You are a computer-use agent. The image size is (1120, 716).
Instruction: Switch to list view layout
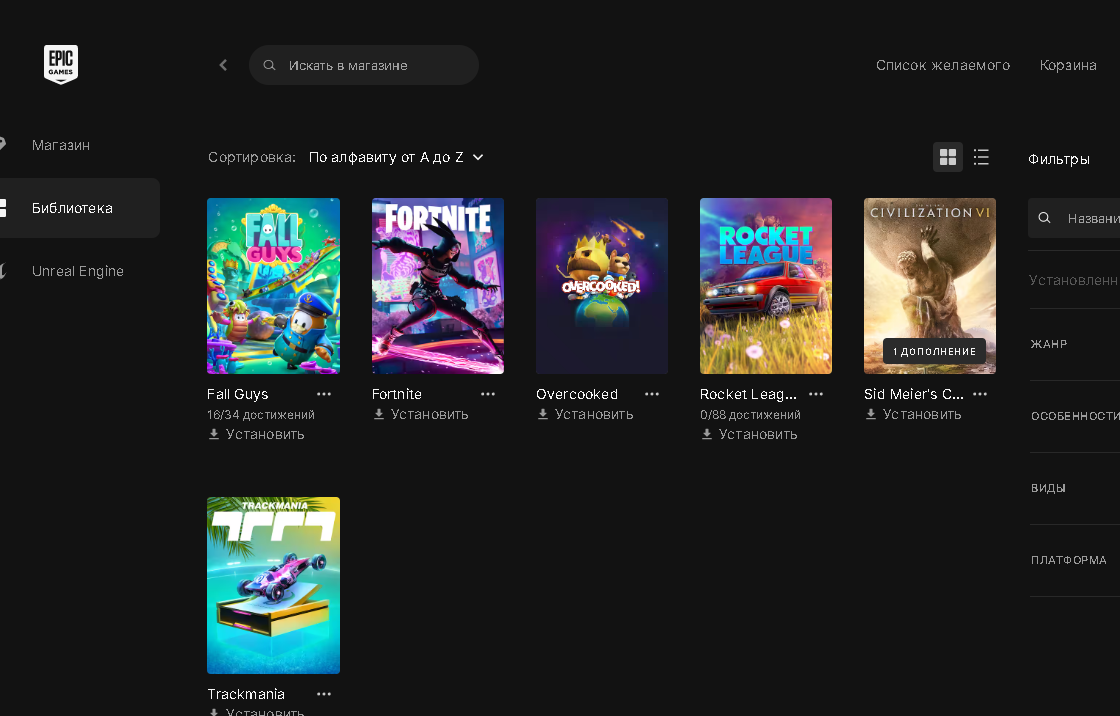click(981, 157)
